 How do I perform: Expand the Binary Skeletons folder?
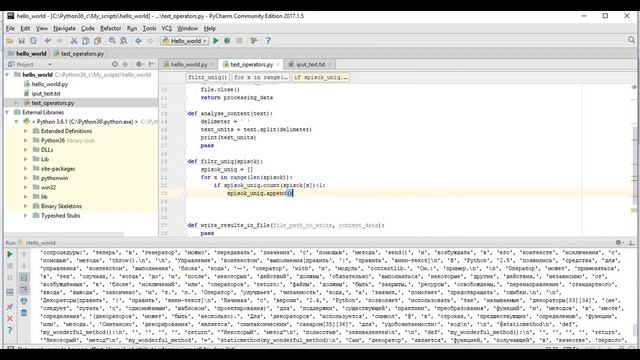(26, 206)
